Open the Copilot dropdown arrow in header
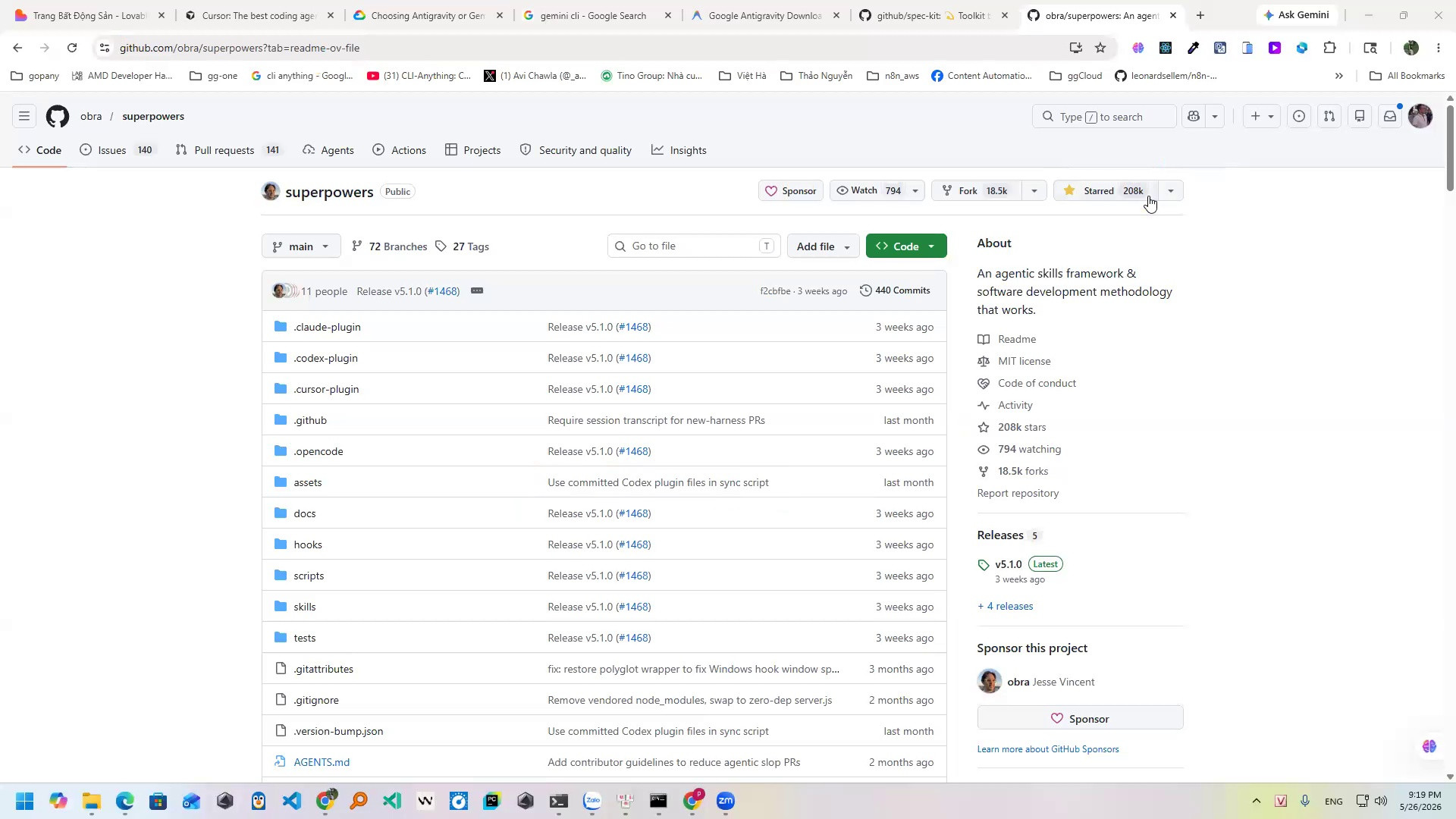Screen dimensions: 1456x819 point(1215,117)
